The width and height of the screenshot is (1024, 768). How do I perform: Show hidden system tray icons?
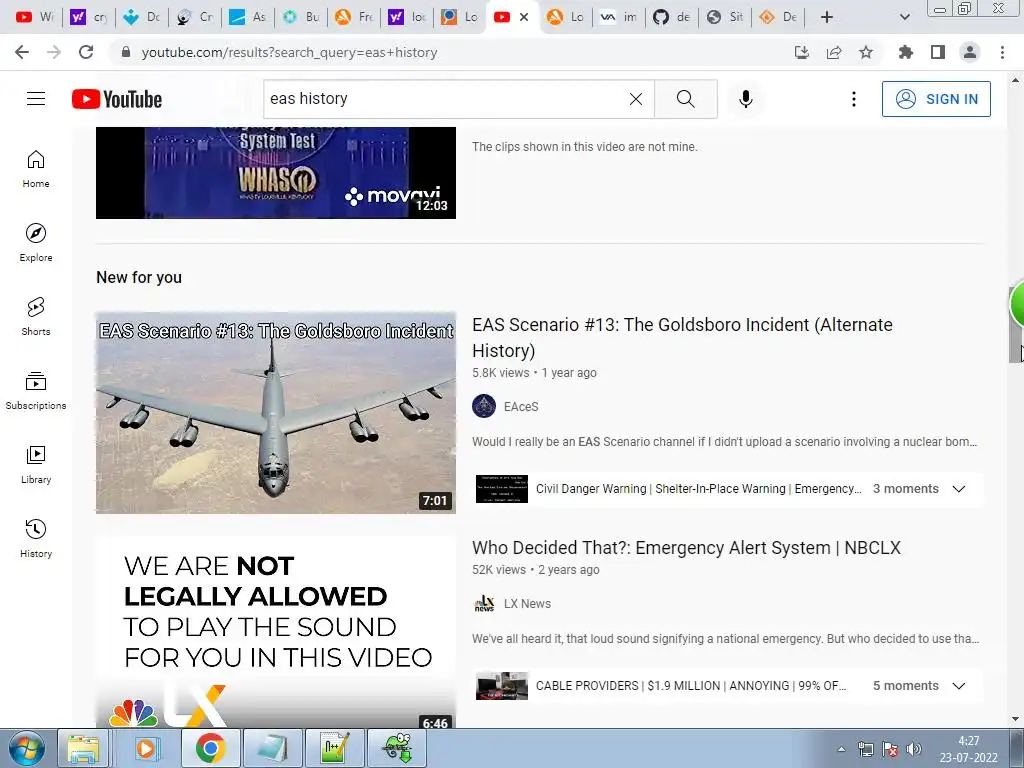coord(841,749)
